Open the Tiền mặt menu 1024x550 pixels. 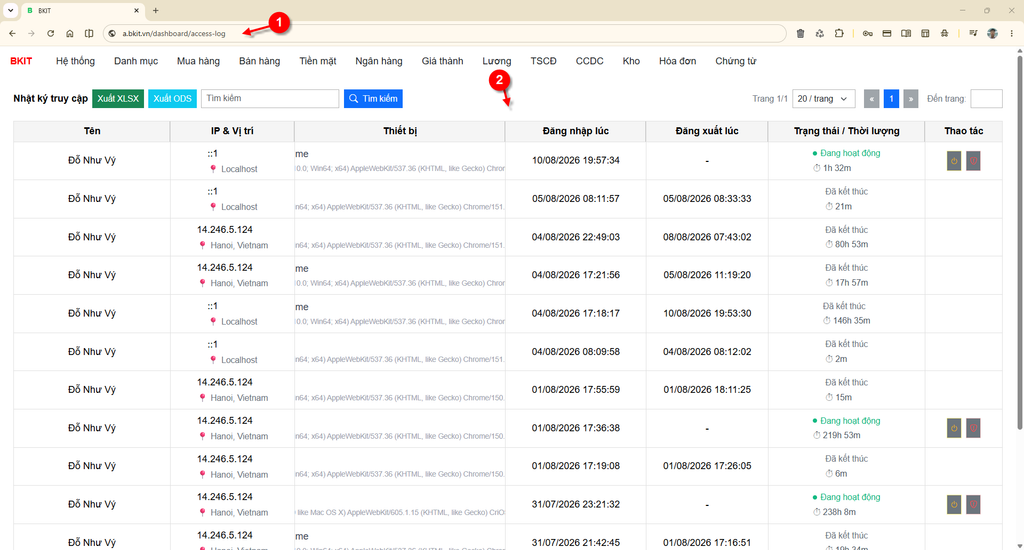(318, 61)
